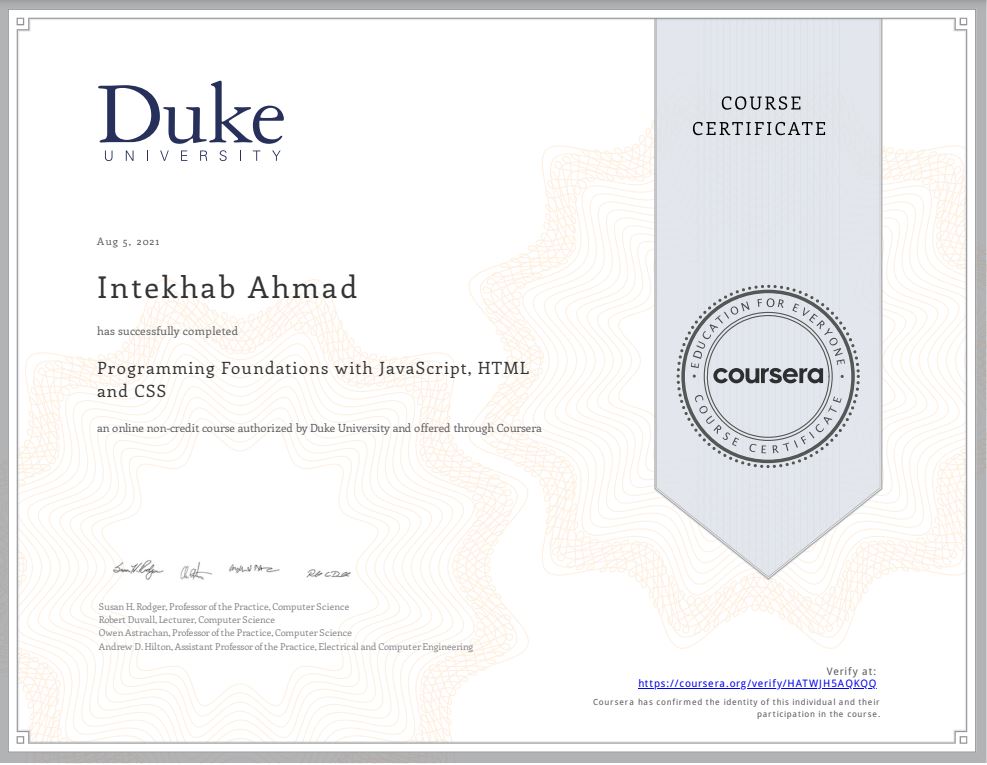
Task: Click the 'has successfully completed' text
Action: 167,330
